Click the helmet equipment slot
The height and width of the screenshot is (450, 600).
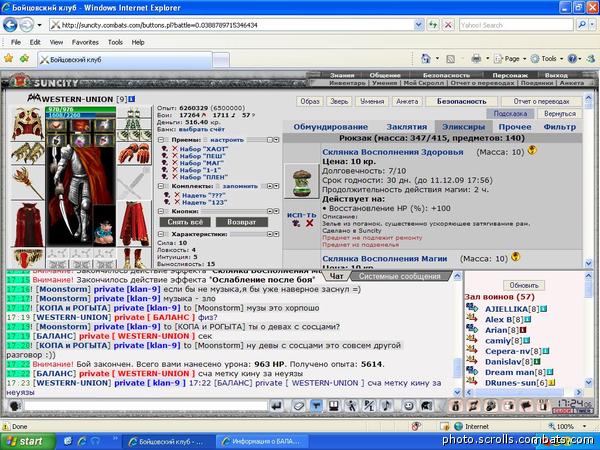[x=27, y=124]
